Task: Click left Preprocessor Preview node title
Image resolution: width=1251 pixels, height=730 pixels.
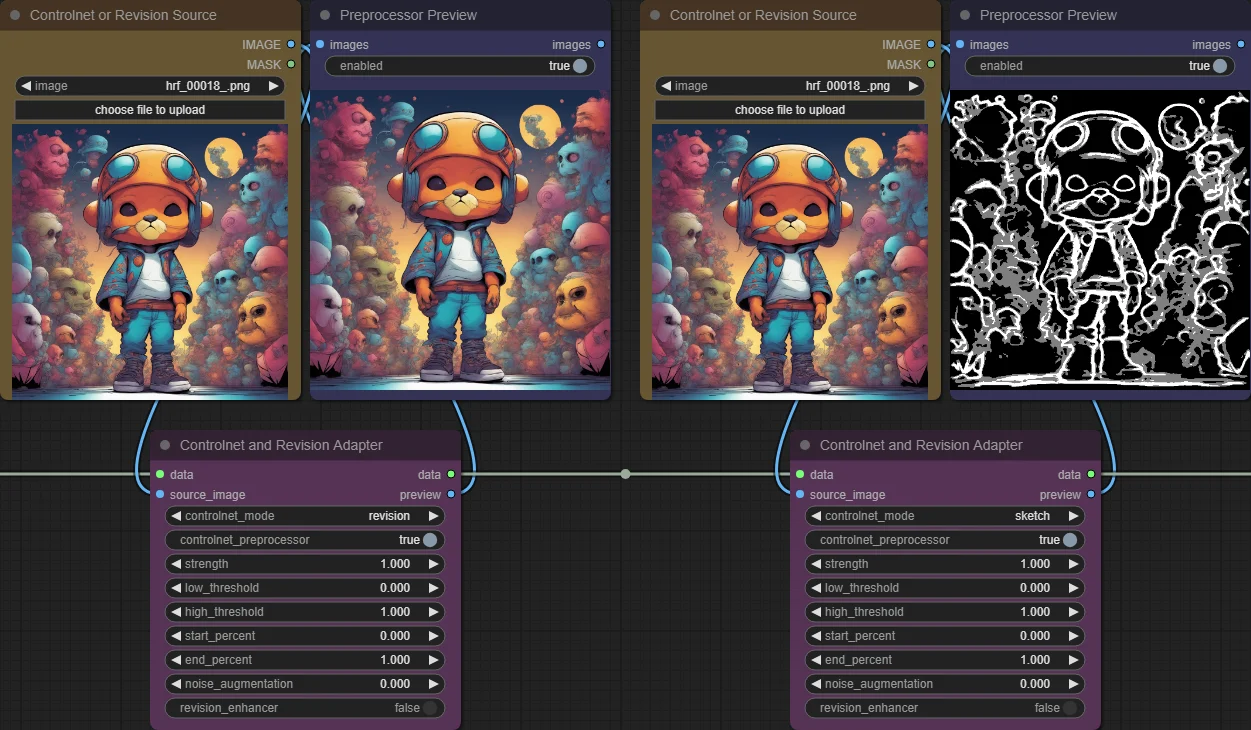Action: 408,15
